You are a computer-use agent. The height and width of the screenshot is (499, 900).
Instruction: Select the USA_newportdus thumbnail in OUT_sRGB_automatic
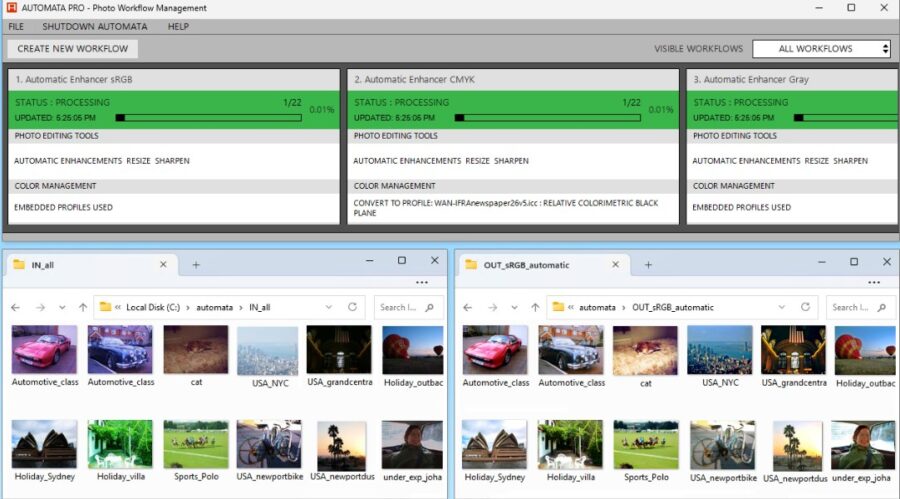pyautogui.click(x=797, y=445)
